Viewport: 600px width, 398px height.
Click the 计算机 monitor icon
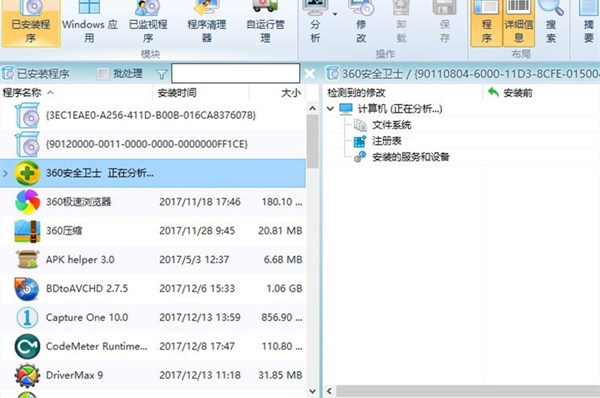(x=346, y=109)
